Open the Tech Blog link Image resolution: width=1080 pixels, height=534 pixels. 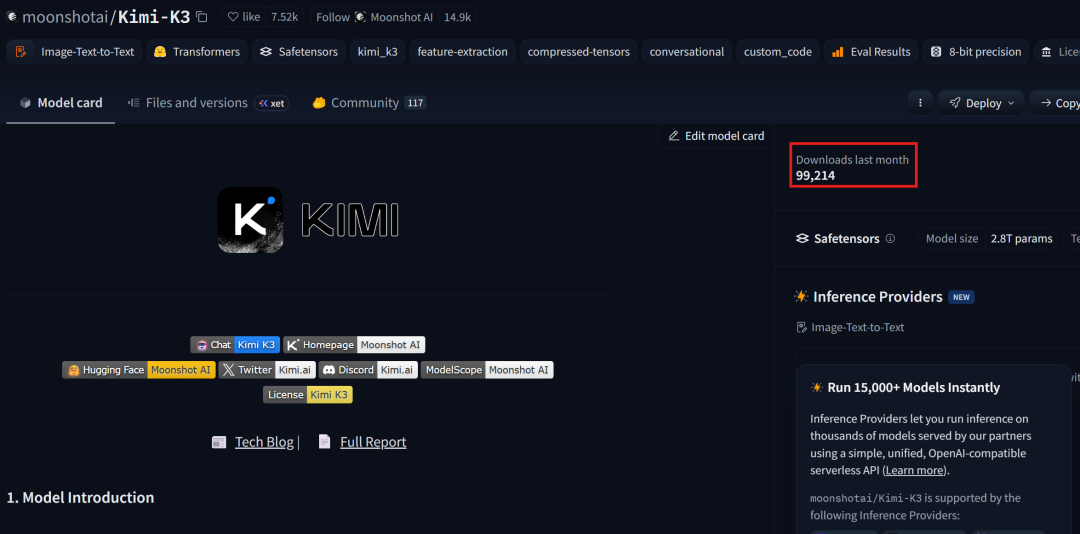(264, 442)
